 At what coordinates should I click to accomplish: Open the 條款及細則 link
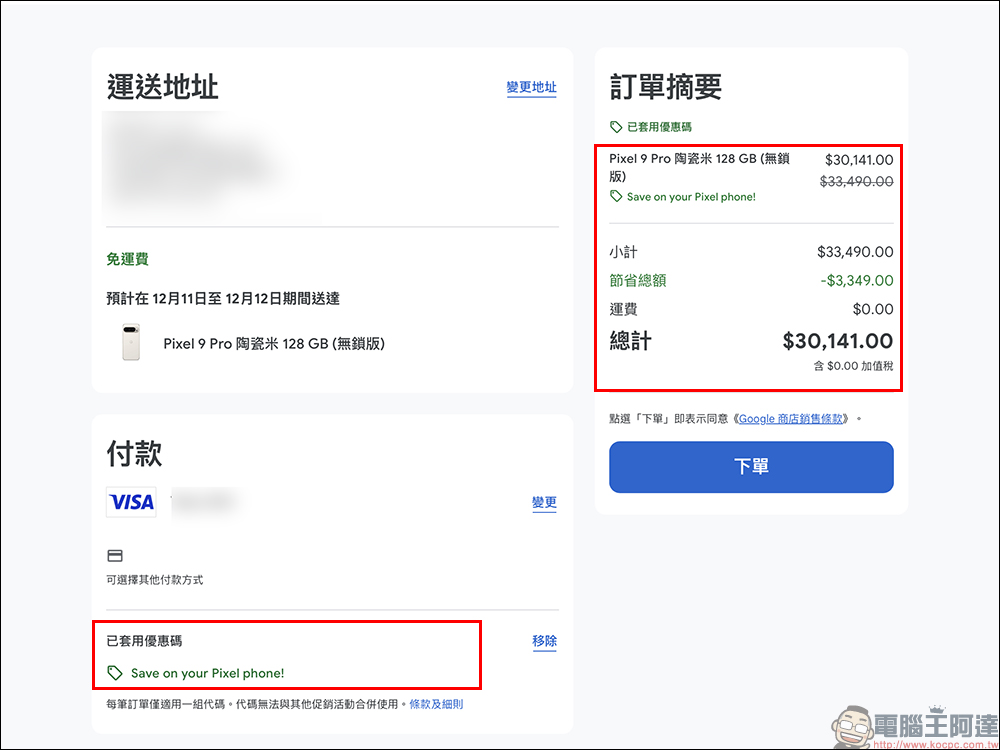pos(436,704)
